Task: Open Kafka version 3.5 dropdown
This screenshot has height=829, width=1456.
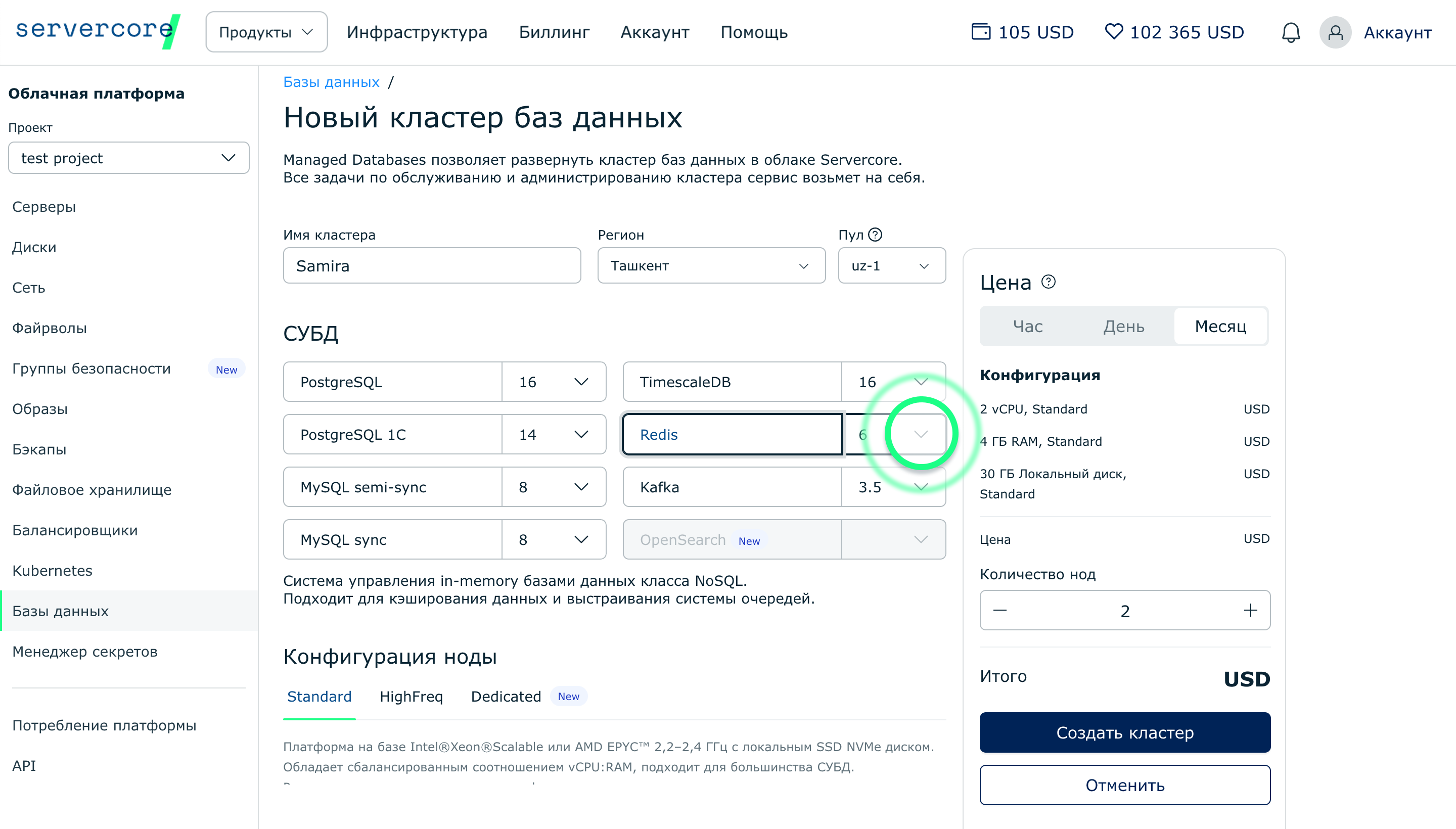Action: (x=893, y=487)
